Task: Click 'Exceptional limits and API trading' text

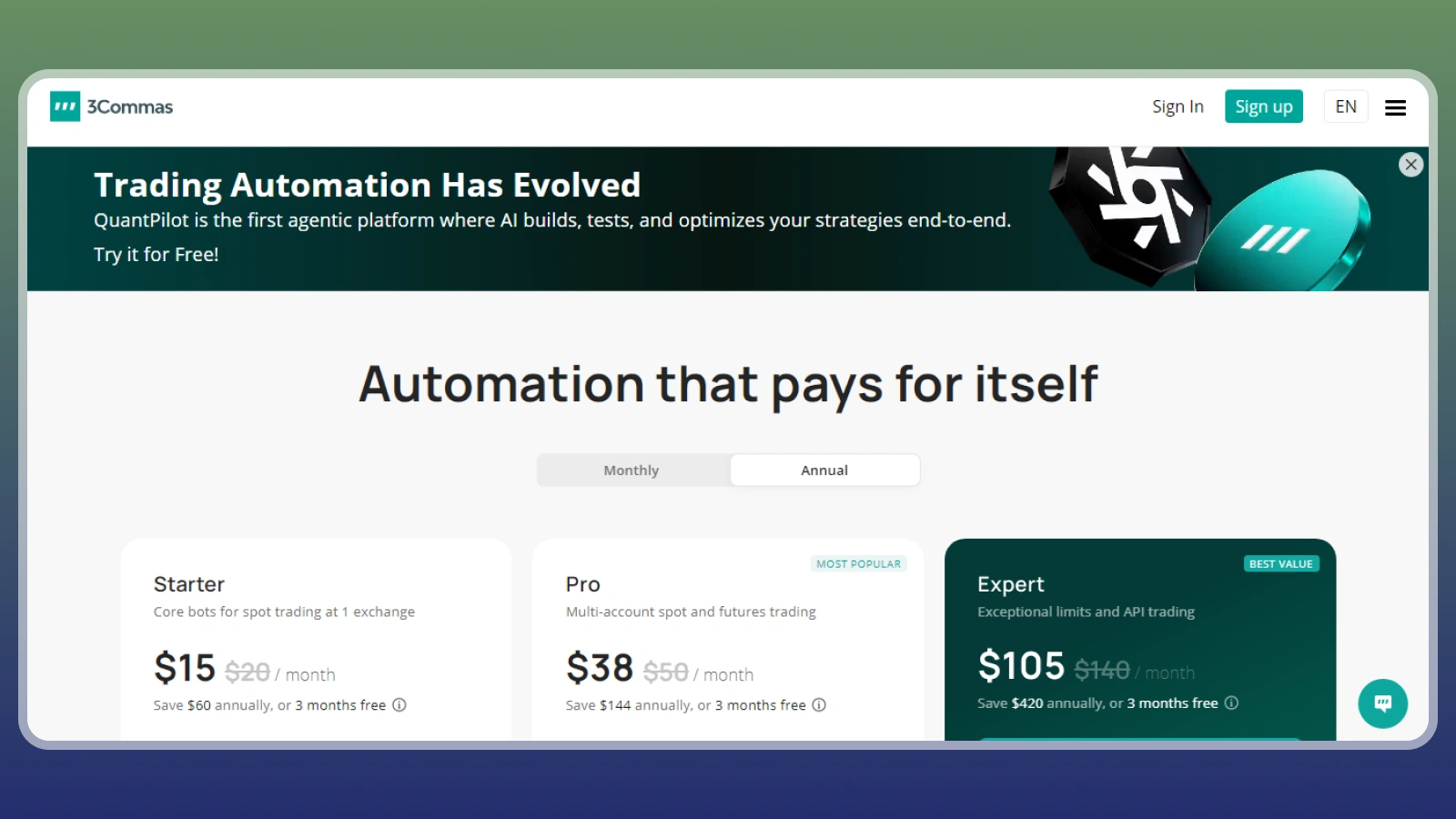Action: pyautogui.click(x=1087, y=612)
